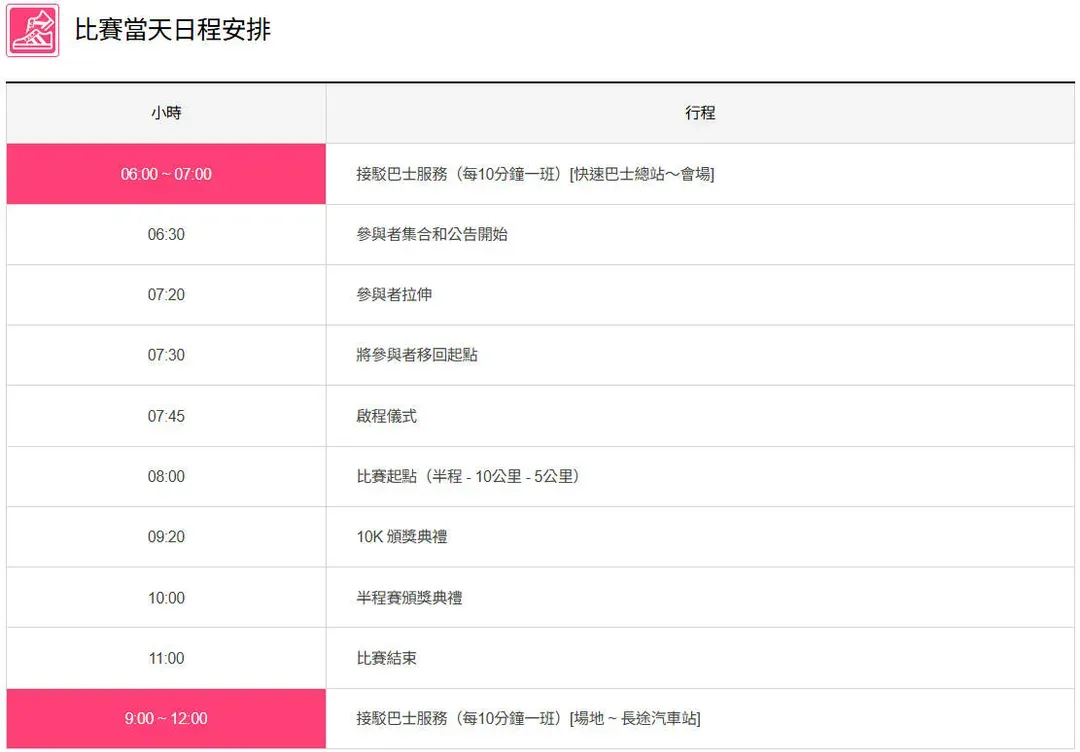Click the 06:30 time cell
The height and width of the screenshot is (752, 1080).
tap(166, 234)
